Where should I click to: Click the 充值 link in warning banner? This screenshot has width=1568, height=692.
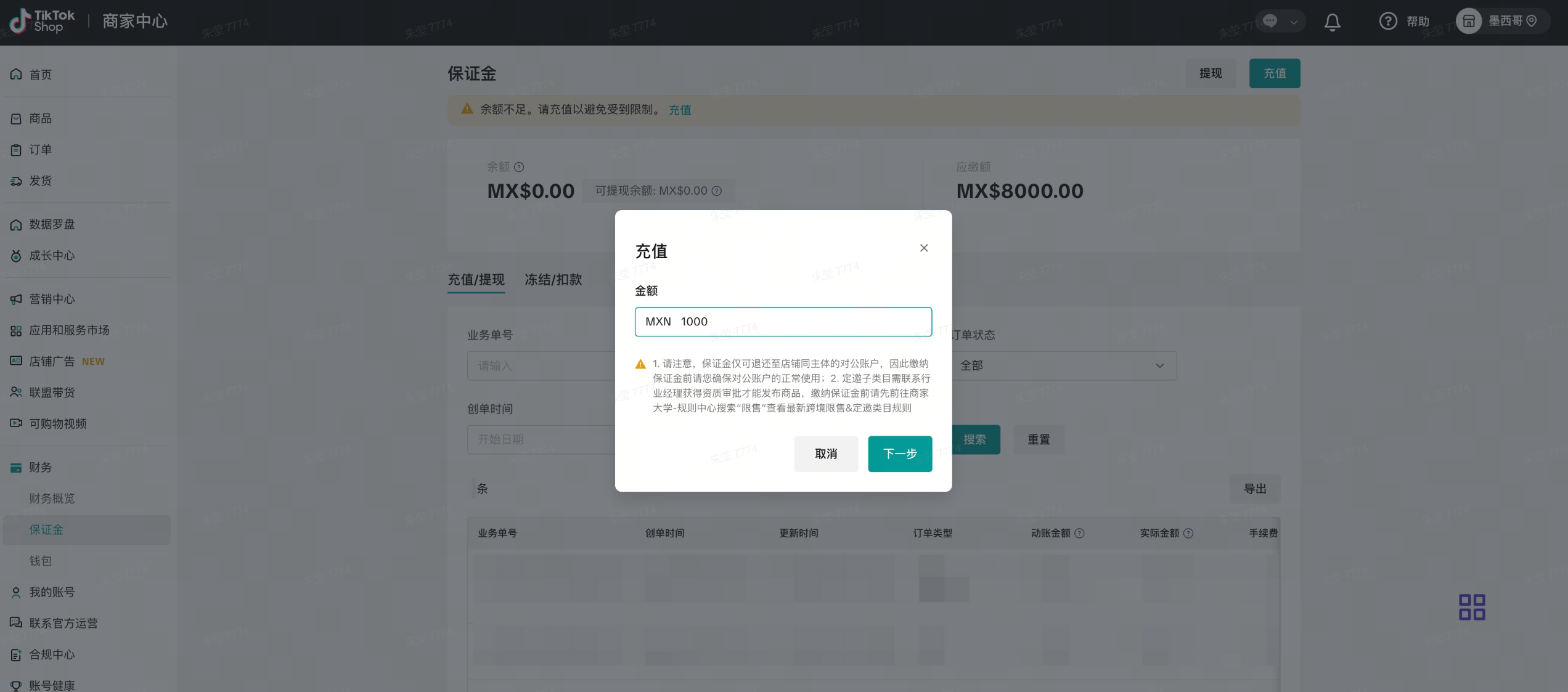pyautogui.click(x=679, y=110)
